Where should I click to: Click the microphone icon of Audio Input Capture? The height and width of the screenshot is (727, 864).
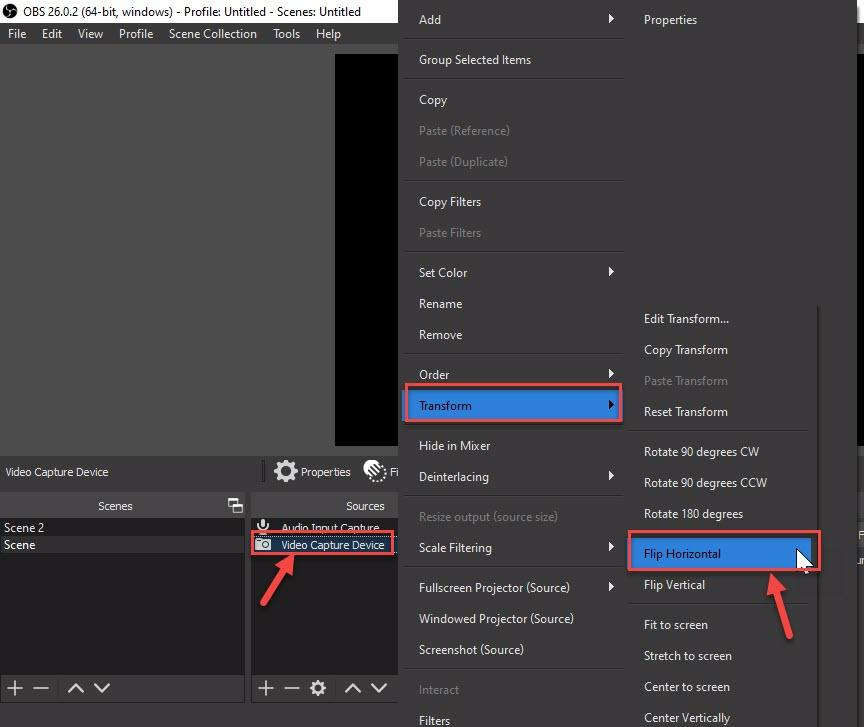(263, 526)
